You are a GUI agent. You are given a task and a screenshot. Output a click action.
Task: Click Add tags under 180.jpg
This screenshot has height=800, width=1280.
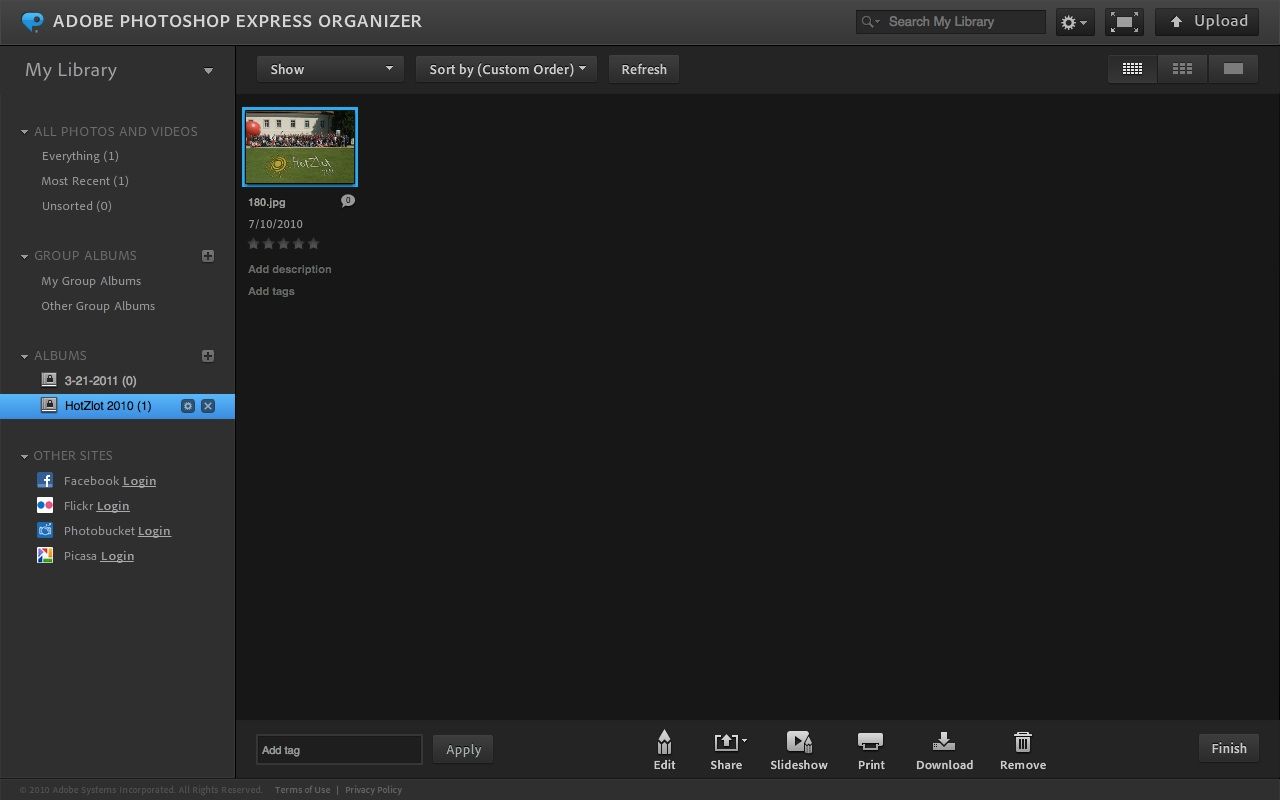tap(271, 291)
